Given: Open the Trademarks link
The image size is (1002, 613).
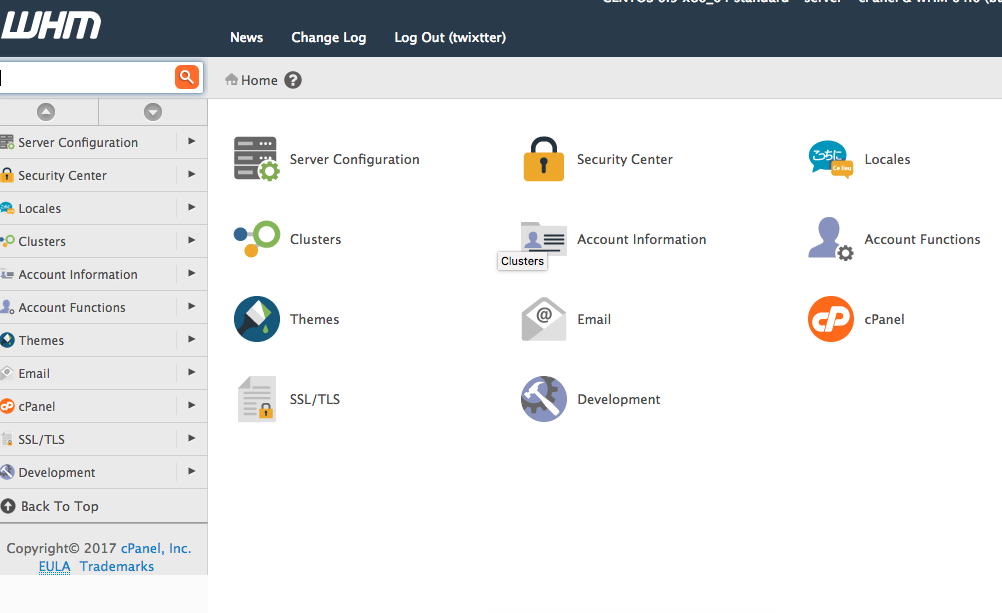Looking at the screenshot, I should 117,566.
